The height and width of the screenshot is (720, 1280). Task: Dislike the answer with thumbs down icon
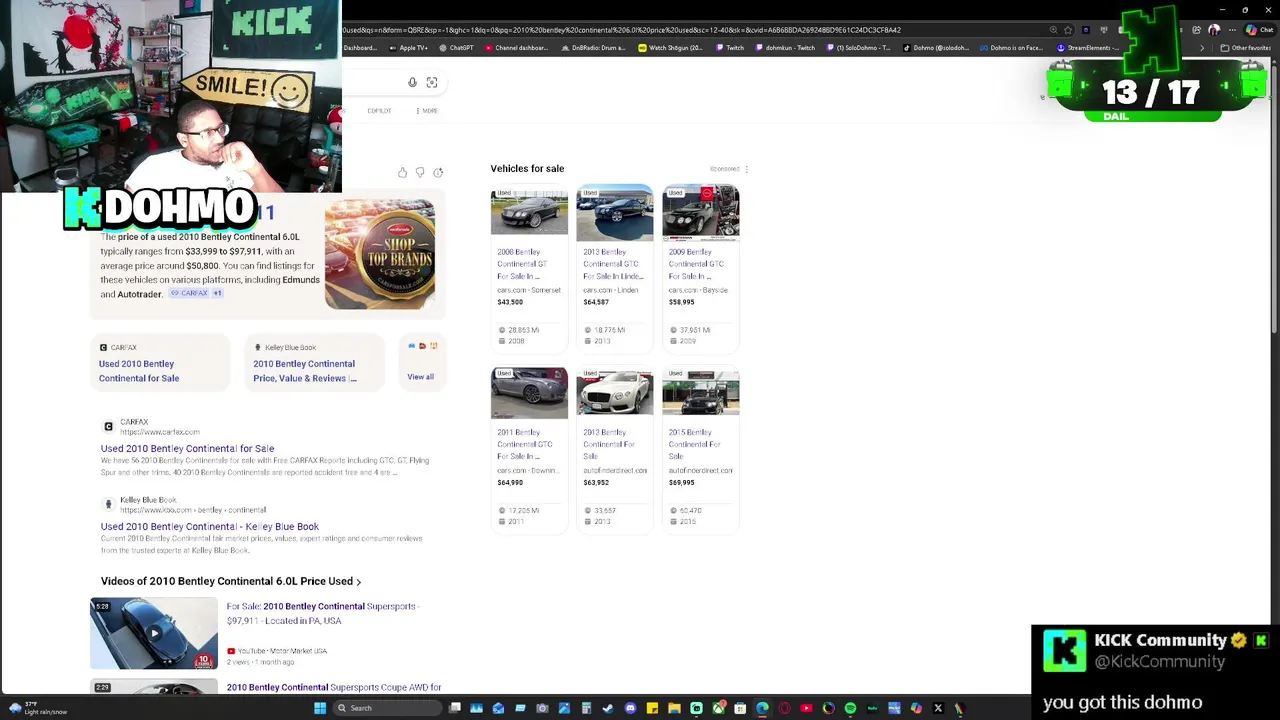(420, 172)
